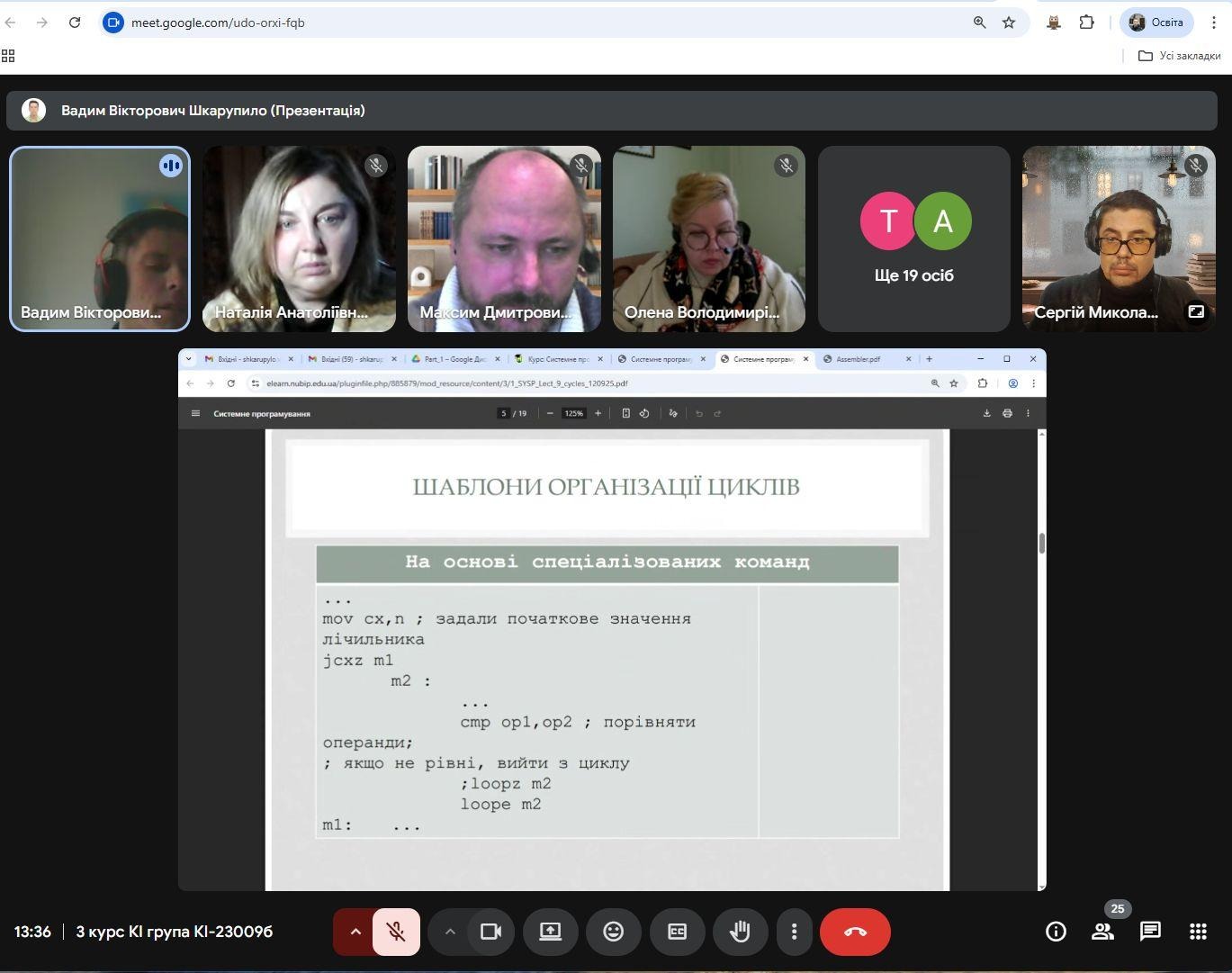
Task: Select Наталія Анатоліївна's video tile
Action: (x=299, y=239)
